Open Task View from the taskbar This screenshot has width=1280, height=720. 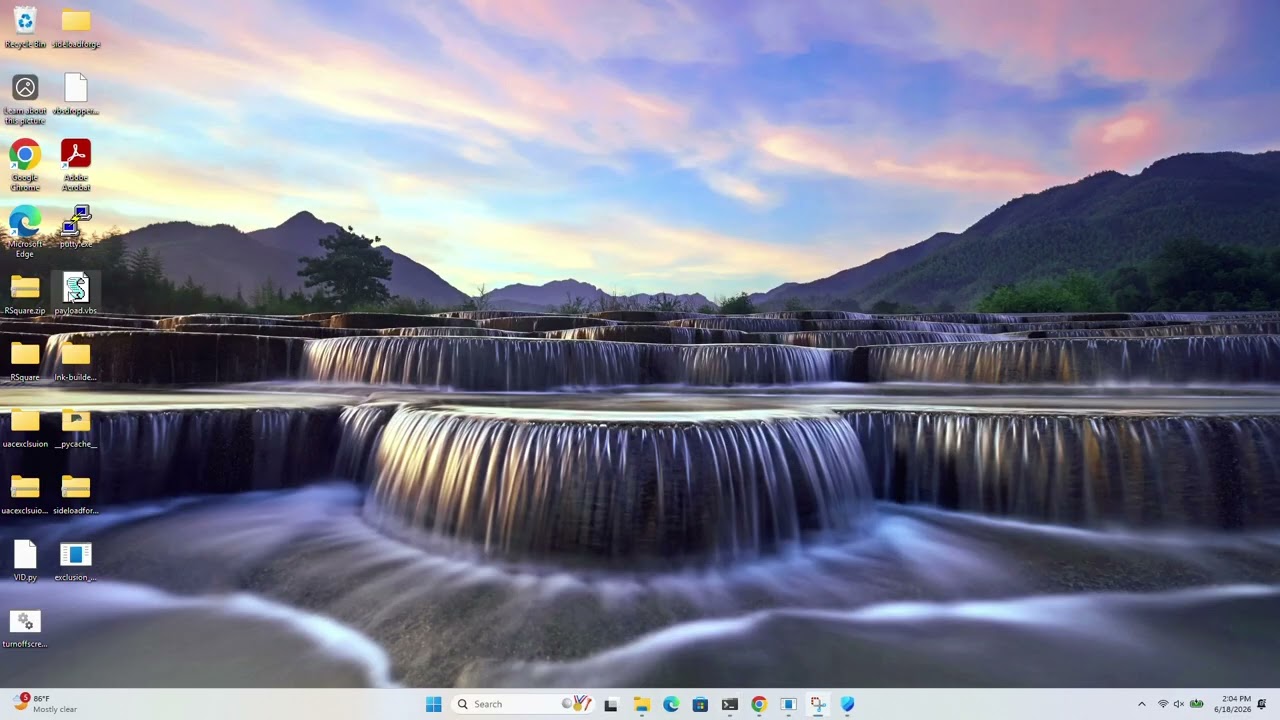[611, 704]
